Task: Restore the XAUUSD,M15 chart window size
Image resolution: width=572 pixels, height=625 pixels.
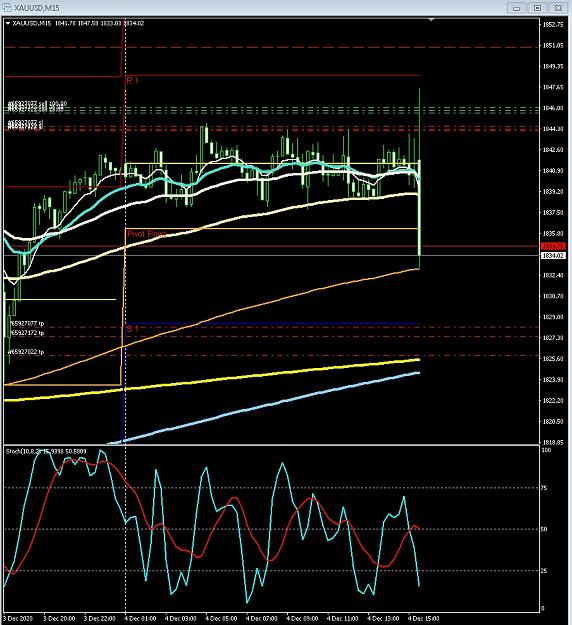Action: pyautogui.click(x=537, y=8)
